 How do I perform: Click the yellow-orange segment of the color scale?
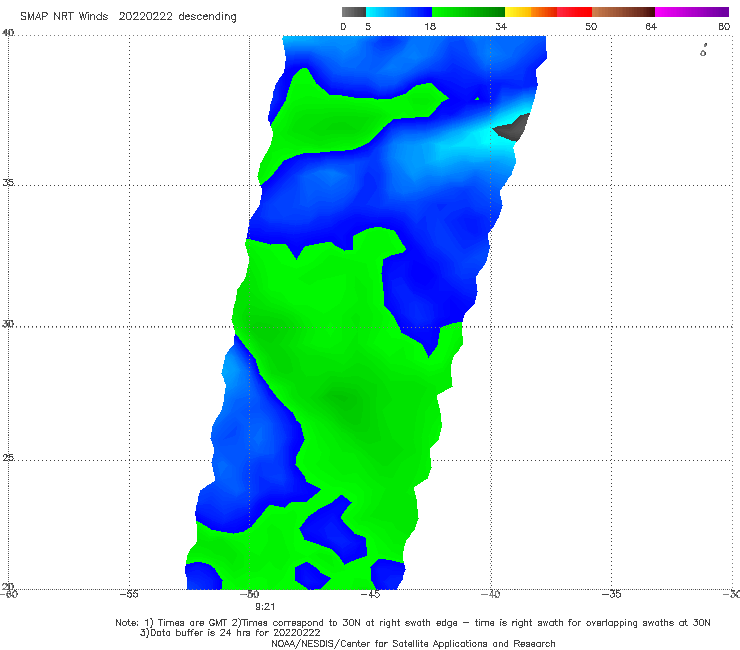[530, 12]
